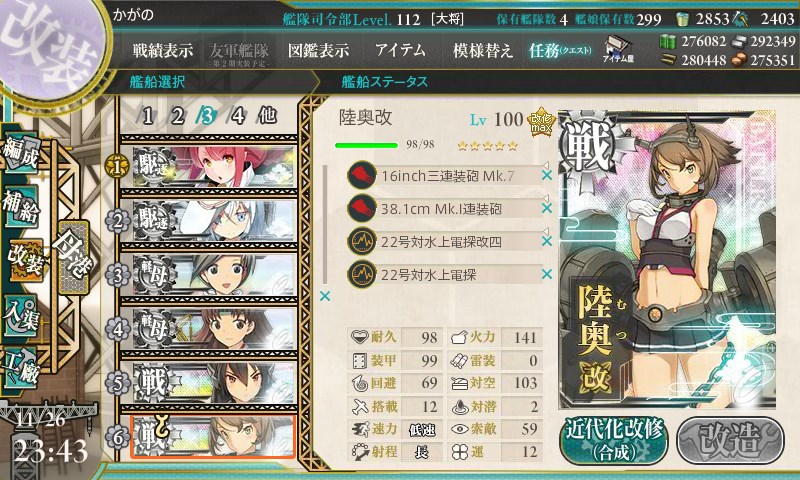Remove all equipment with the left X

click(x=325, y=296)
